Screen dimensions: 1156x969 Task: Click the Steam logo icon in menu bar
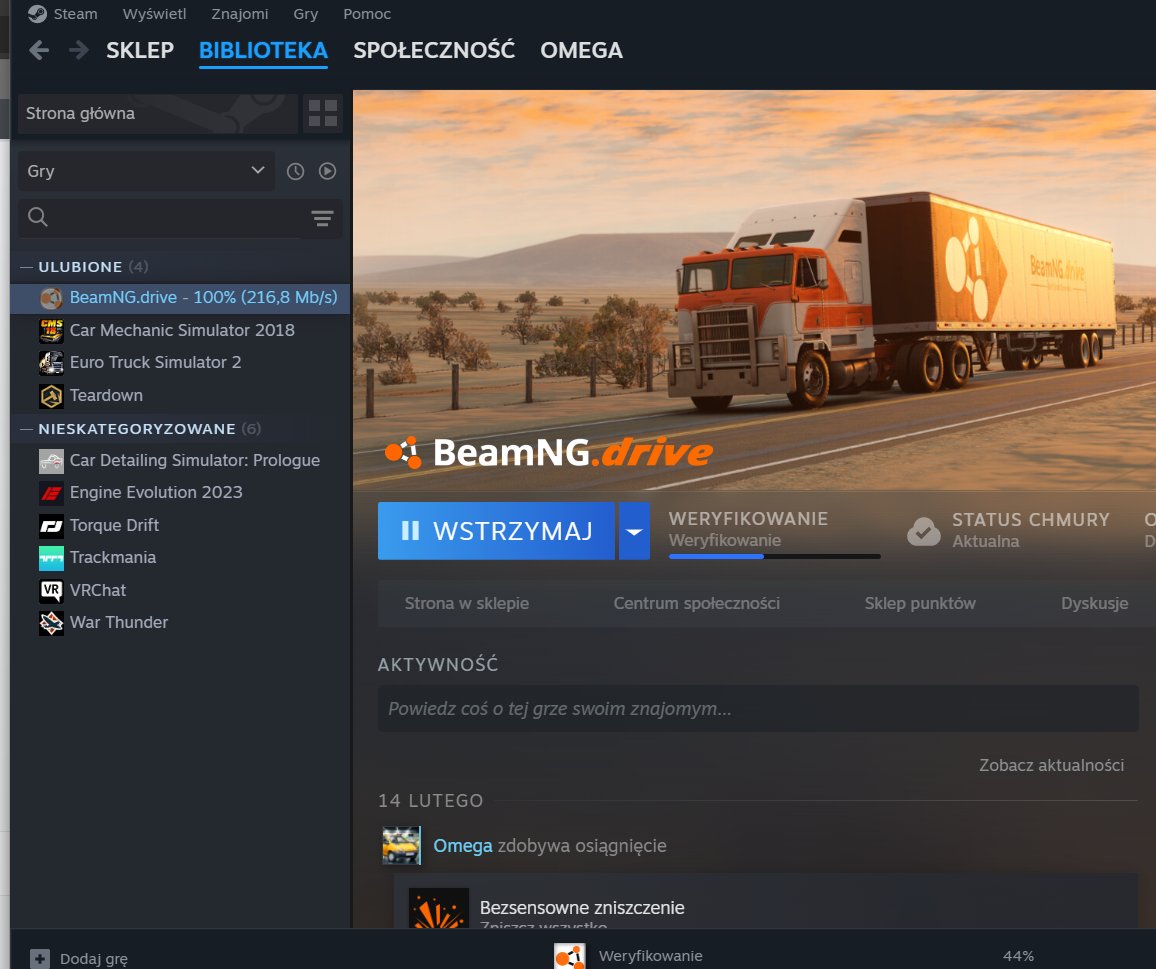(37, 14)
